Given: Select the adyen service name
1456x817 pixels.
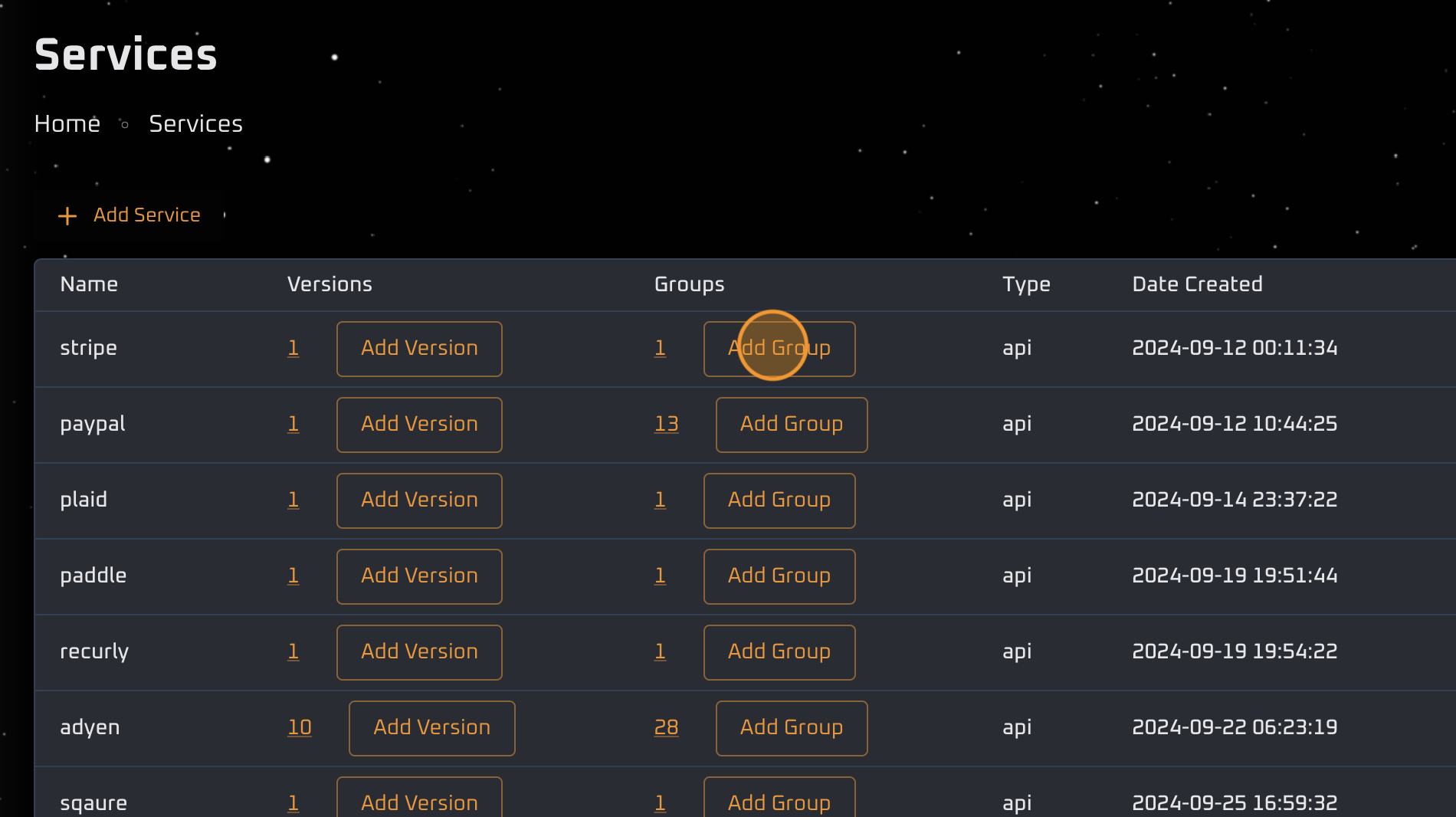Looking at the screenshot, I should pos(90,727).
